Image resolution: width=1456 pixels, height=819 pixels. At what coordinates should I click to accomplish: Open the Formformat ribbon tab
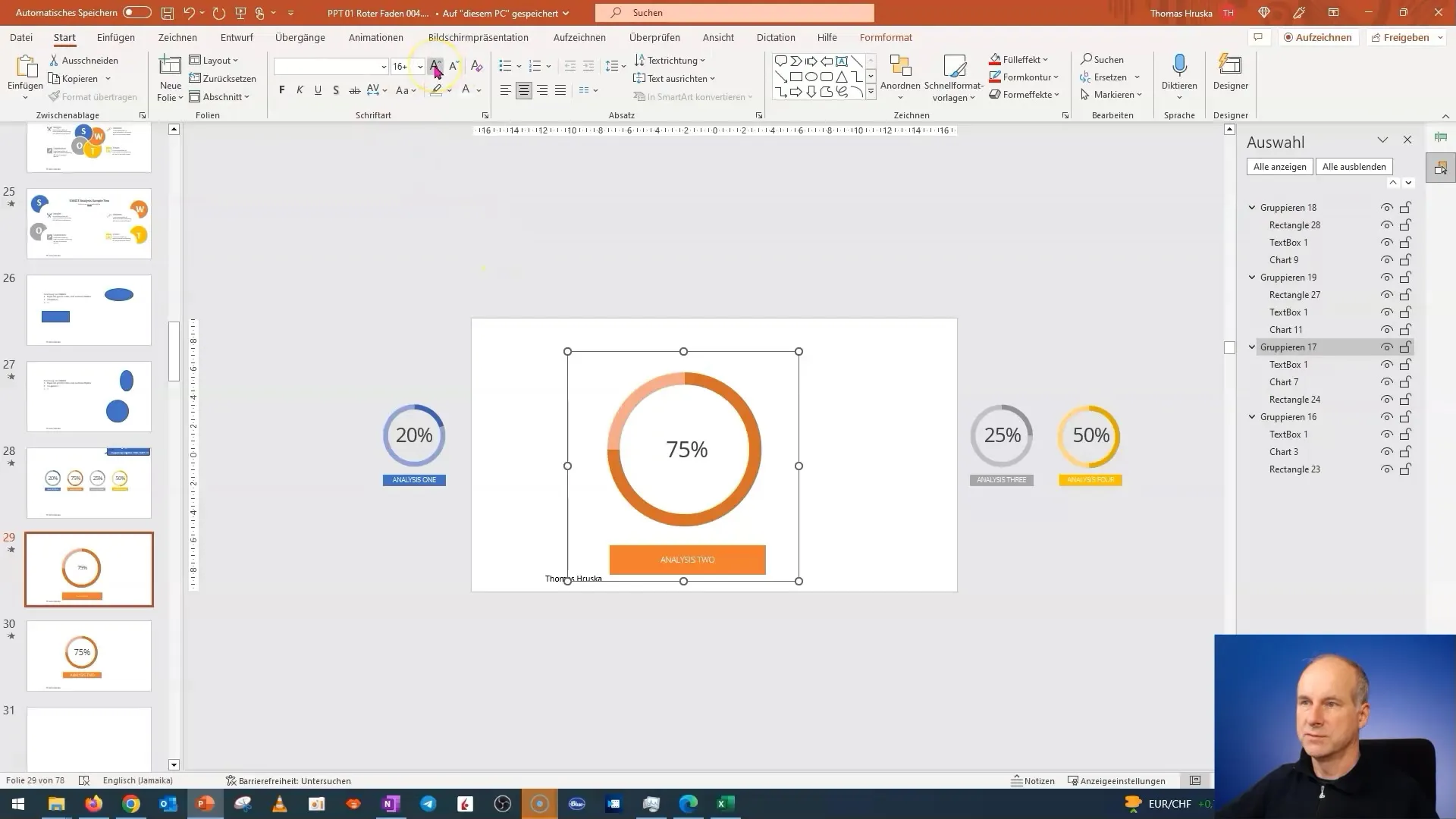click(x=885, y=37)
